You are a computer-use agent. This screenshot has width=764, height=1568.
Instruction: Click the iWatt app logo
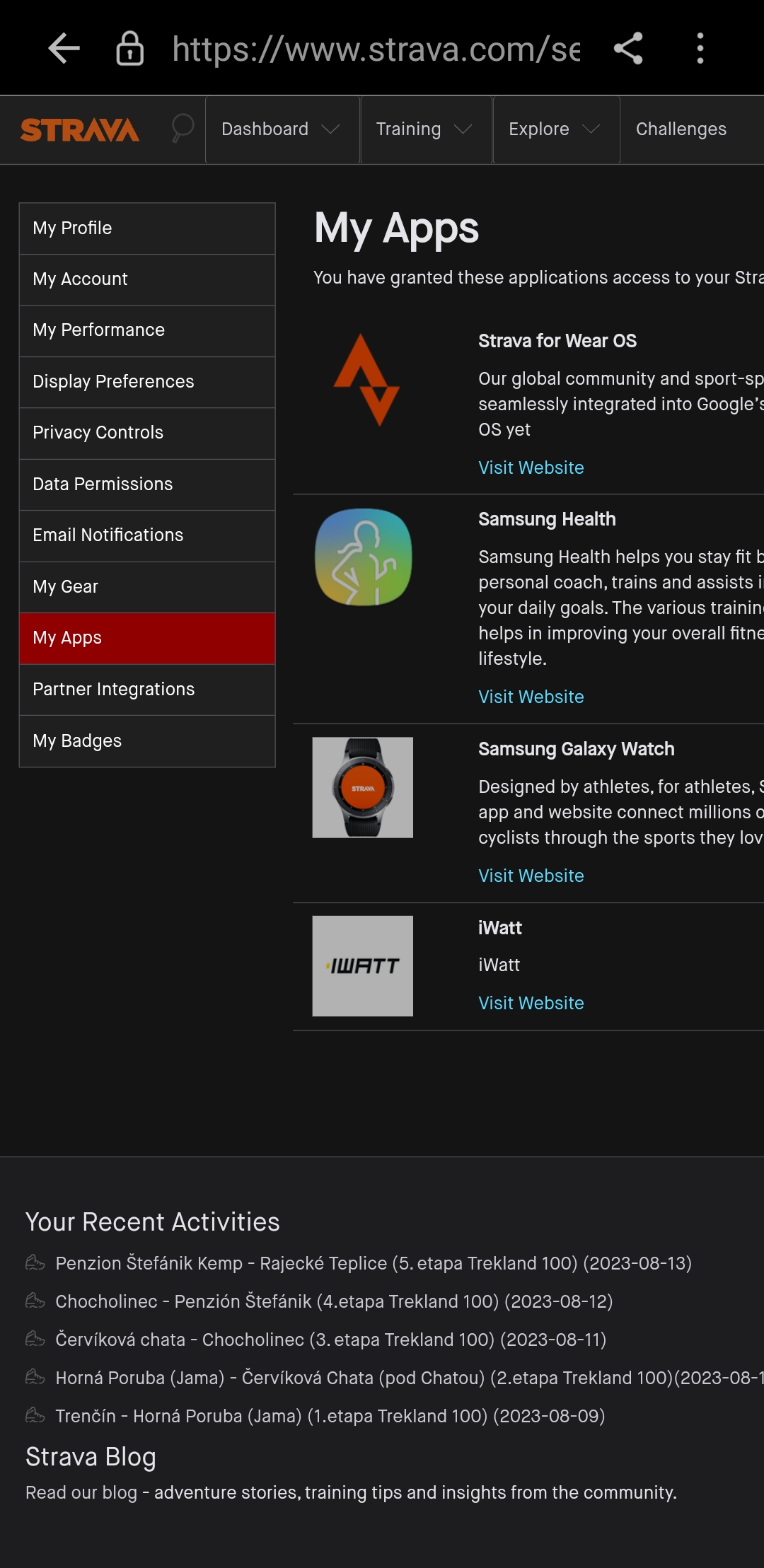[363, 966]
